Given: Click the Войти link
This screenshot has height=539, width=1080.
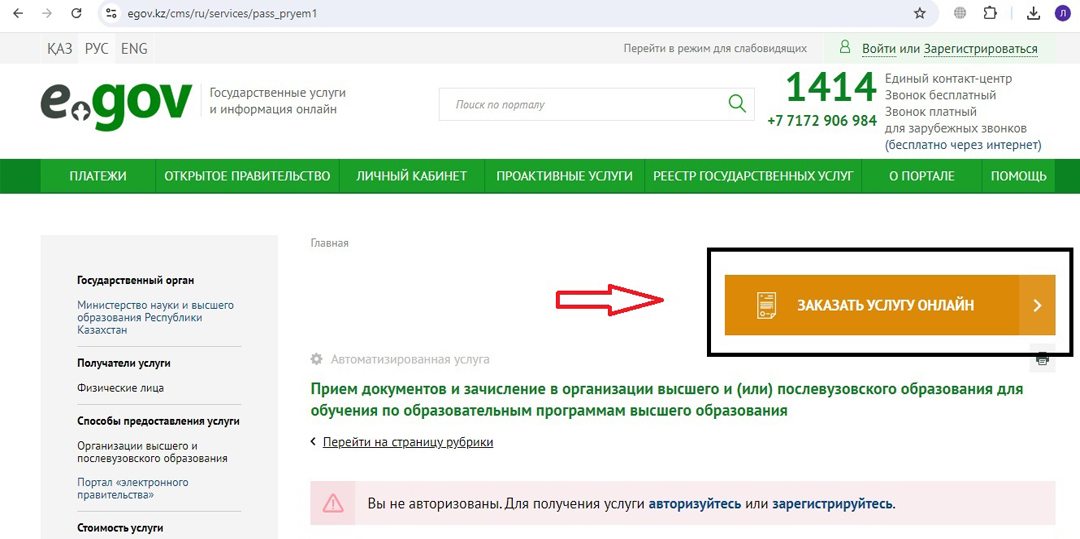Looking at the screenshot, I should point(879,49).
